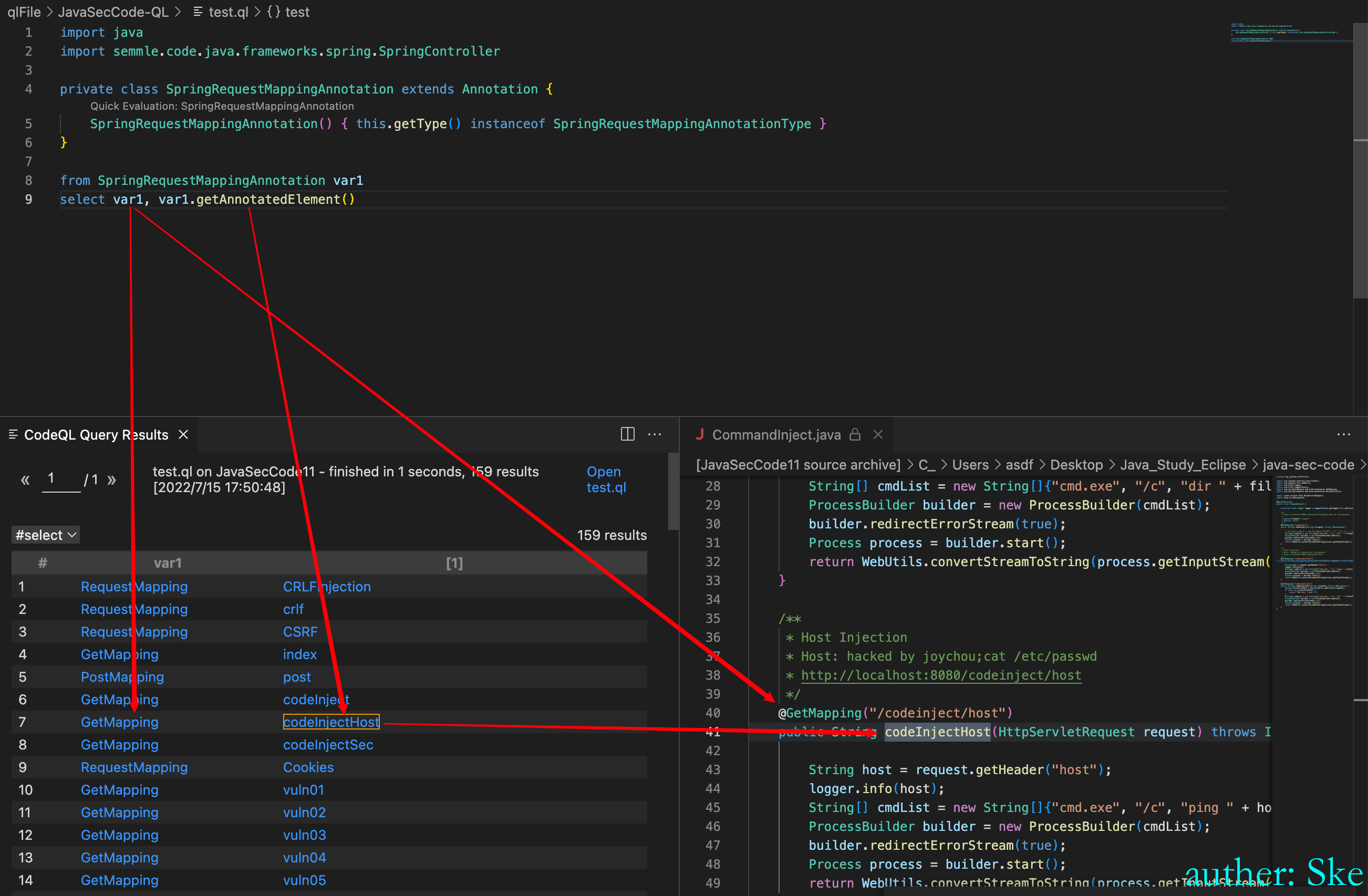Click the results panel scrollbar thumb
Viewport: 1368px width, 896px height.
point(673,492)
